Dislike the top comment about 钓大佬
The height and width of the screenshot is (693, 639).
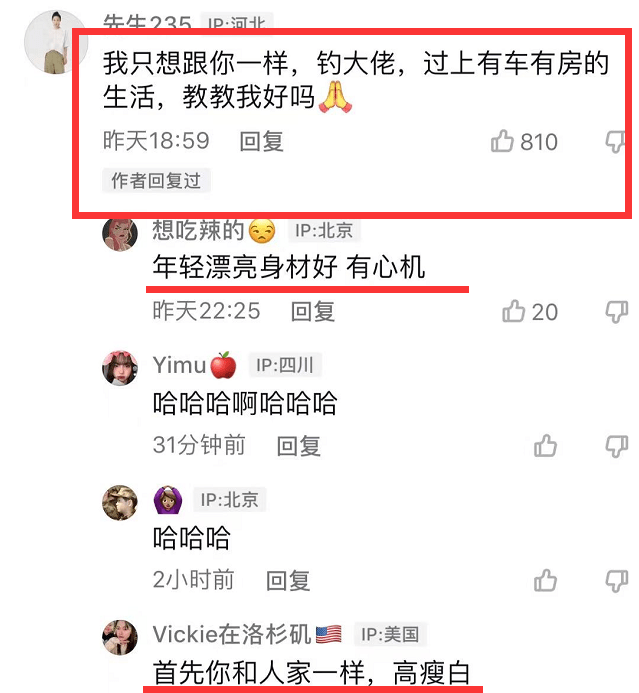click(615, 141)
